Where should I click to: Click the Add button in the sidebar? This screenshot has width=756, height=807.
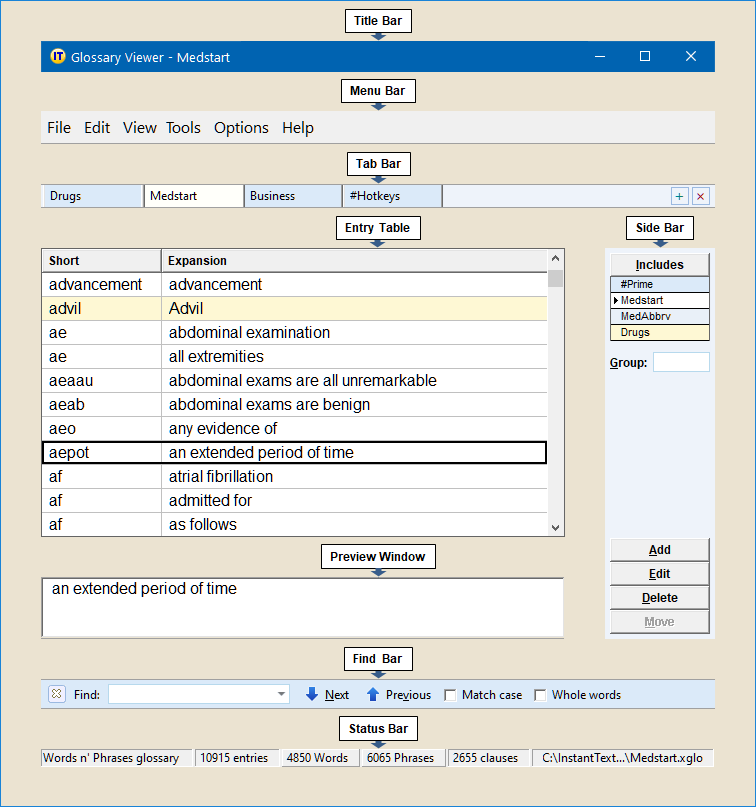coord(659,550)
